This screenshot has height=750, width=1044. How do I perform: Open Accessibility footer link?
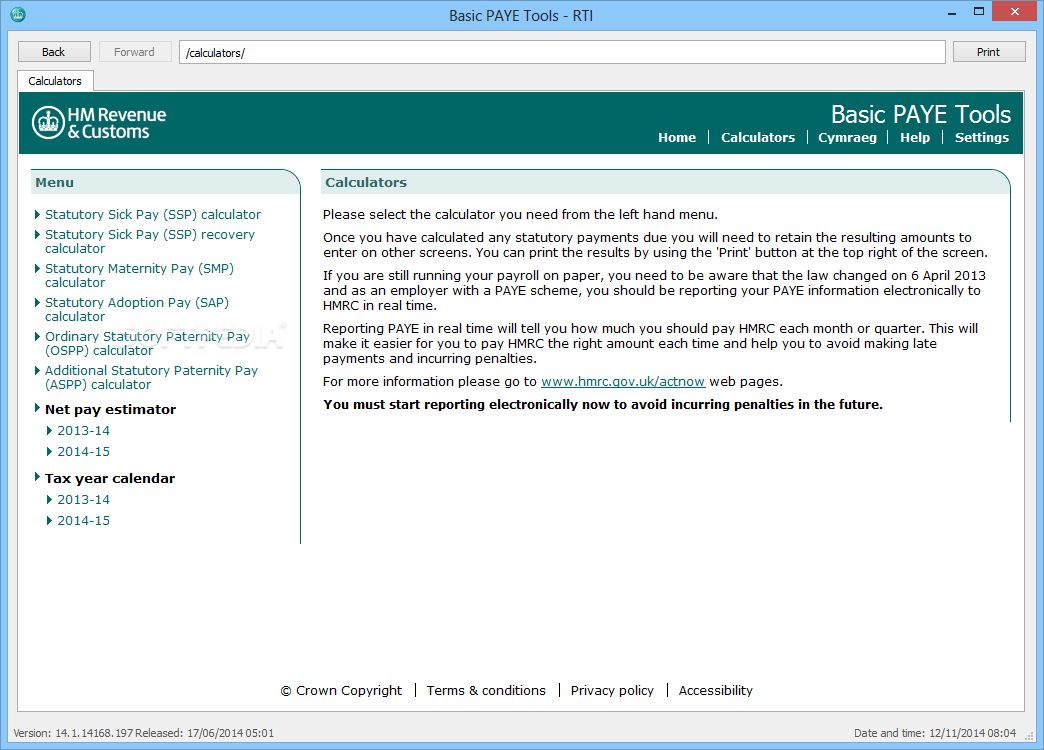tap(716, 691)
